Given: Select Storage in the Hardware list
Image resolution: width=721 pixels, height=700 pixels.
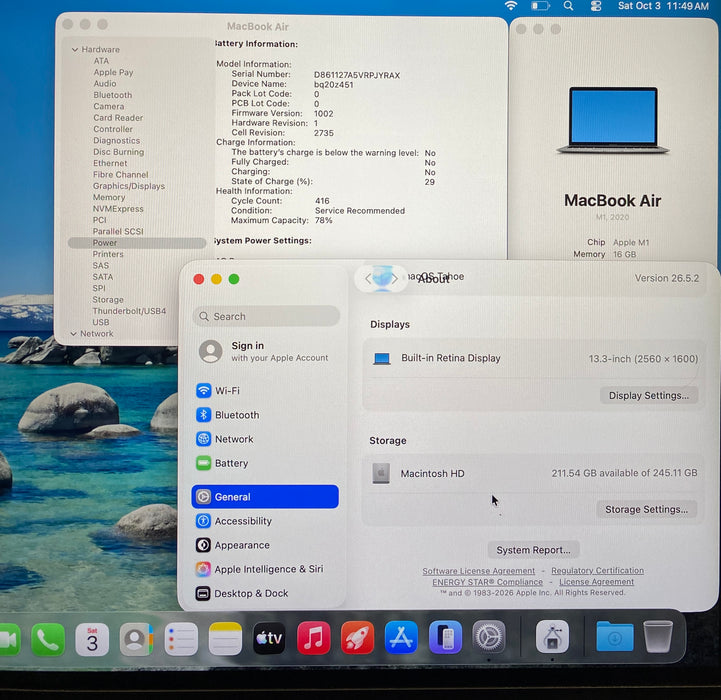Looking at the screenshot, I should coord(108,299).
